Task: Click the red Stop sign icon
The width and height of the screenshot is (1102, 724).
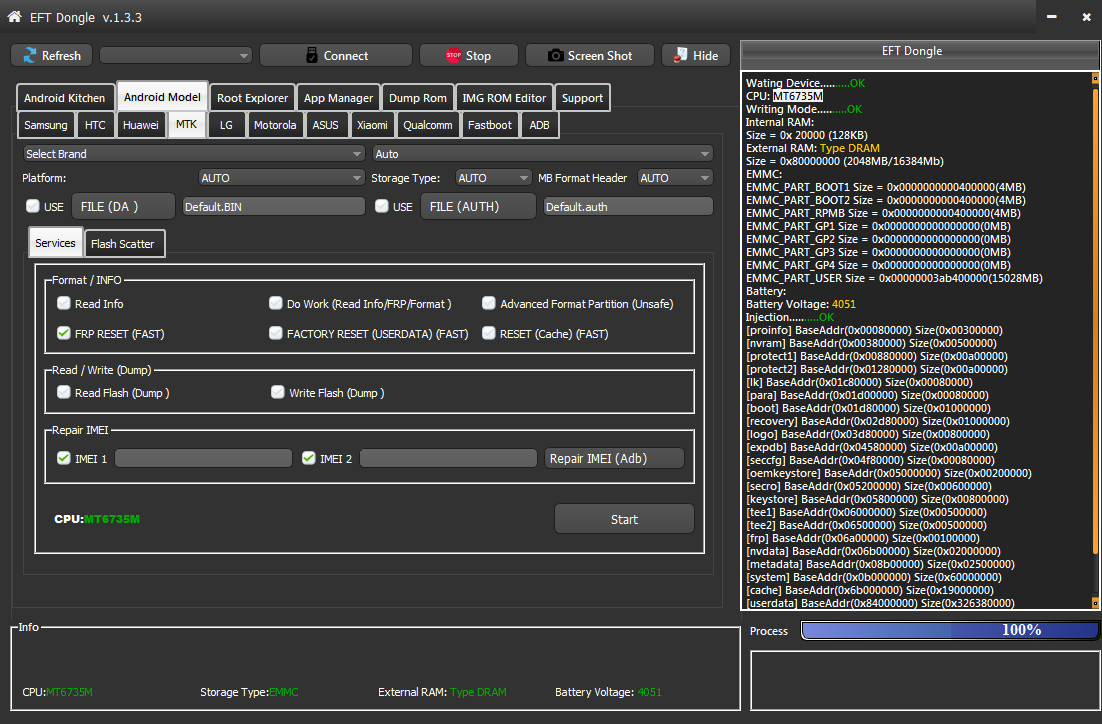Action: [x=454, y=56]
